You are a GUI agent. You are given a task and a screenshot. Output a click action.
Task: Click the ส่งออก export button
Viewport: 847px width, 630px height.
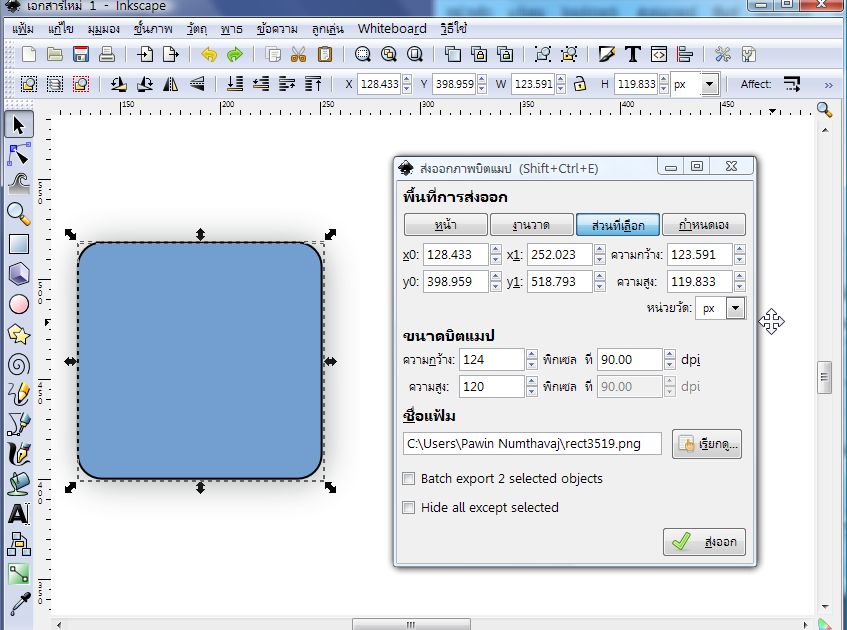(704, 542)
